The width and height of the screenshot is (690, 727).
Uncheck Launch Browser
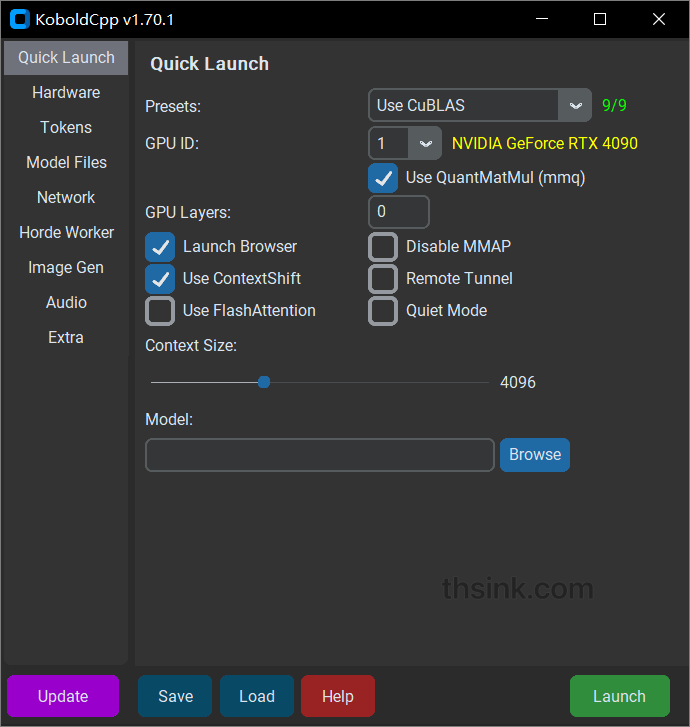pos(160,247)
